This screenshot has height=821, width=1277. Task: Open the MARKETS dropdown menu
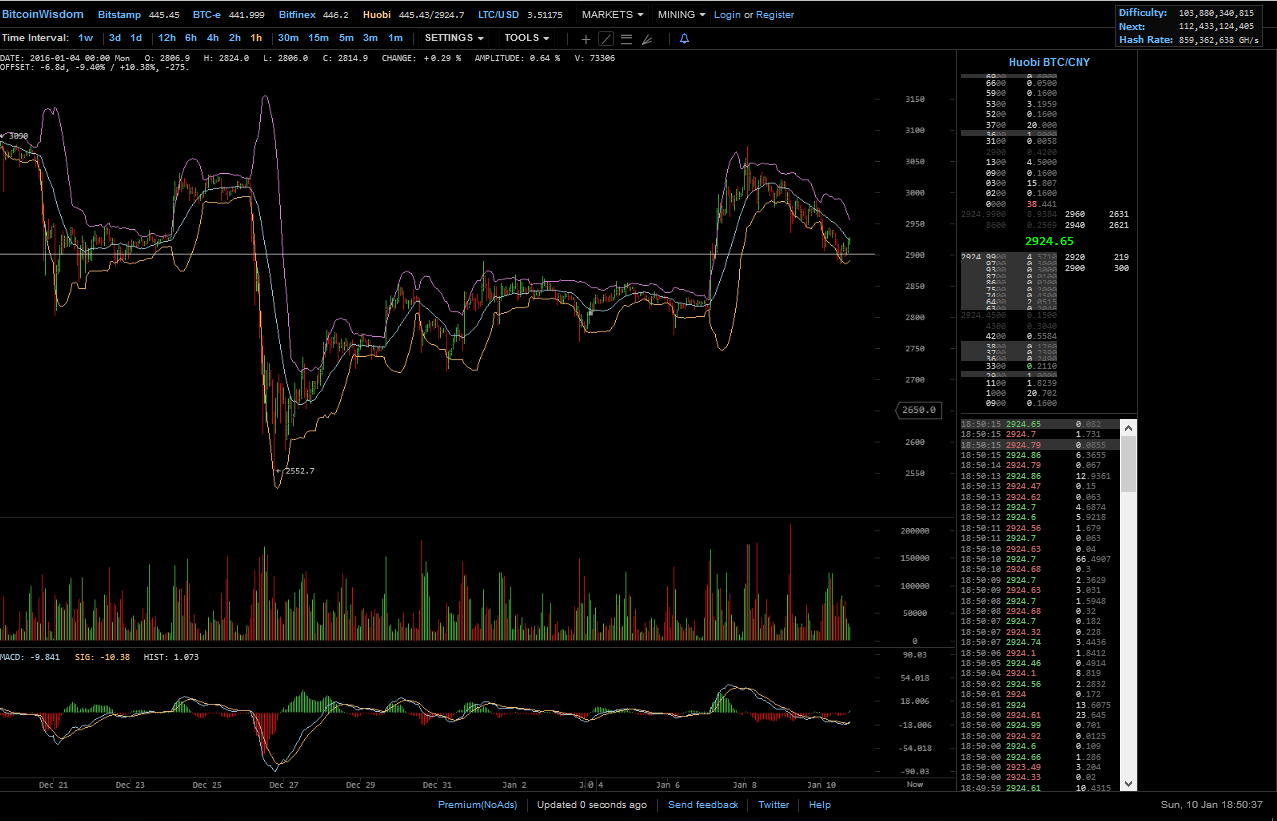[613, 15]
